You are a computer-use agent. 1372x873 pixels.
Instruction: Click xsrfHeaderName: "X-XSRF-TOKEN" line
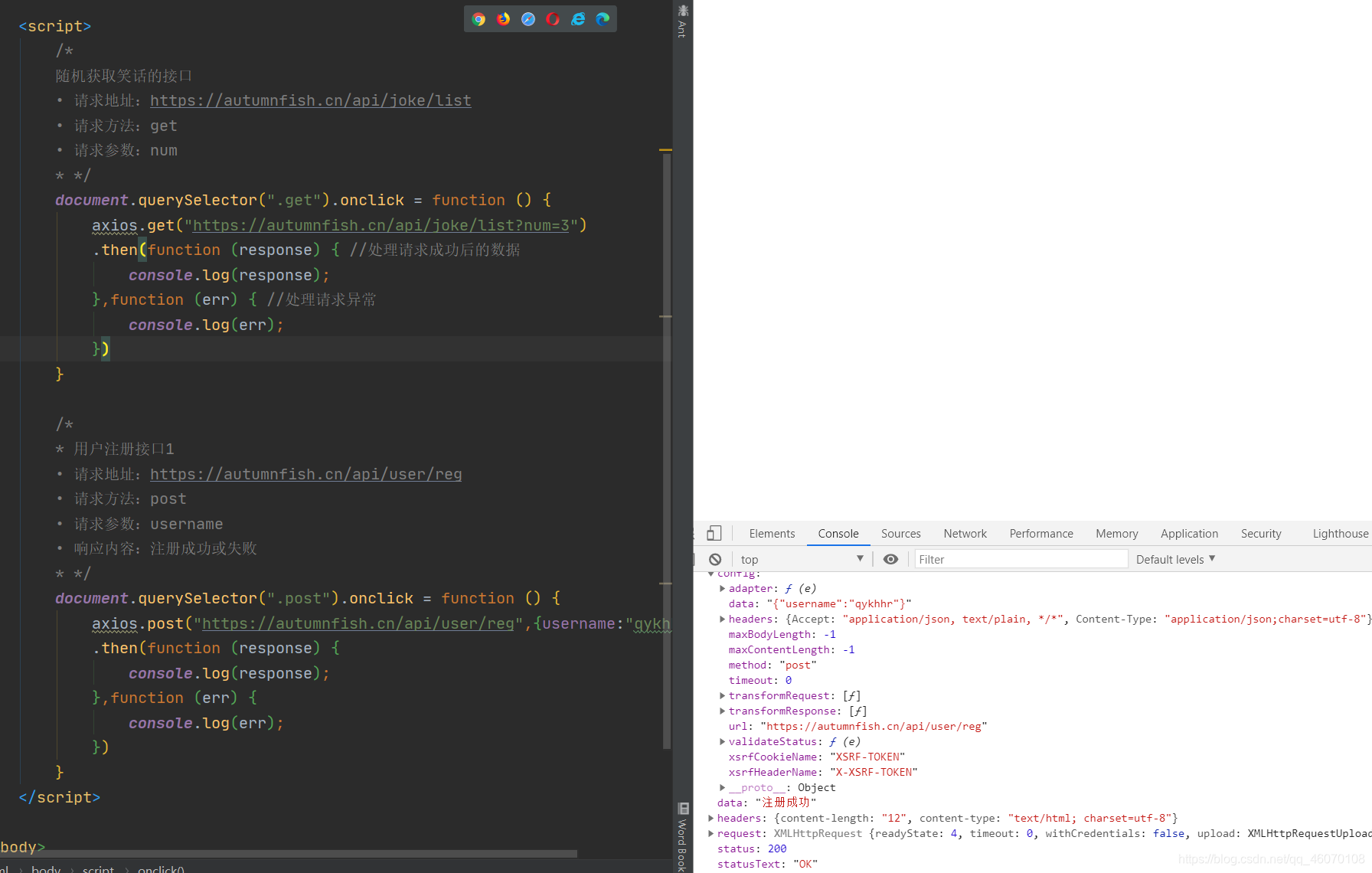823,772
